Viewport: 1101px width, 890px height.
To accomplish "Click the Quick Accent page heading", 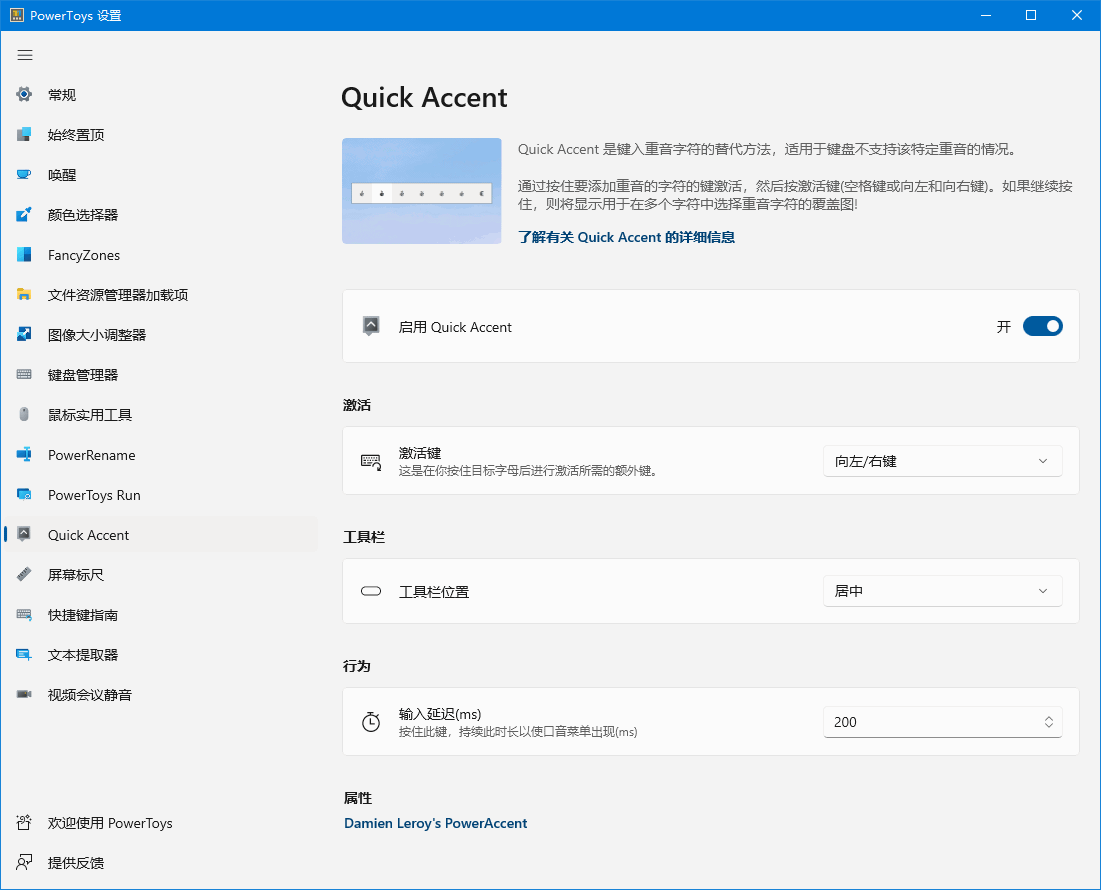I will 424,98.
